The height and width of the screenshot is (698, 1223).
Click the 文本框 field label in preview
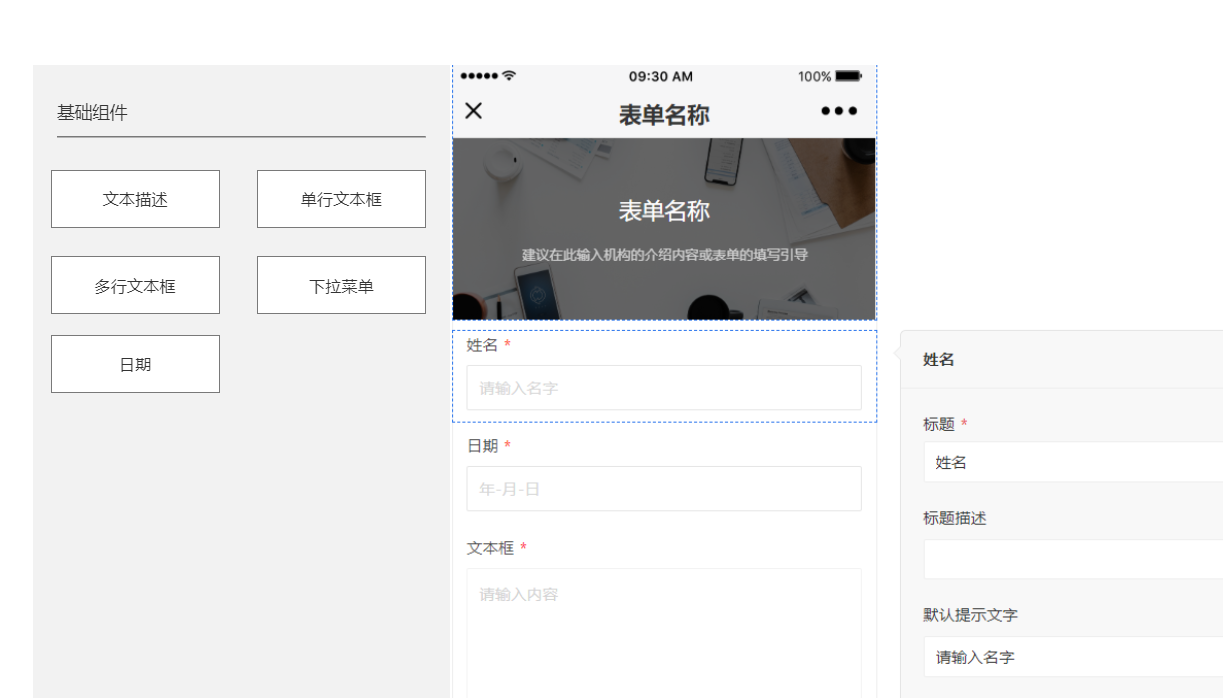point(490,548)
